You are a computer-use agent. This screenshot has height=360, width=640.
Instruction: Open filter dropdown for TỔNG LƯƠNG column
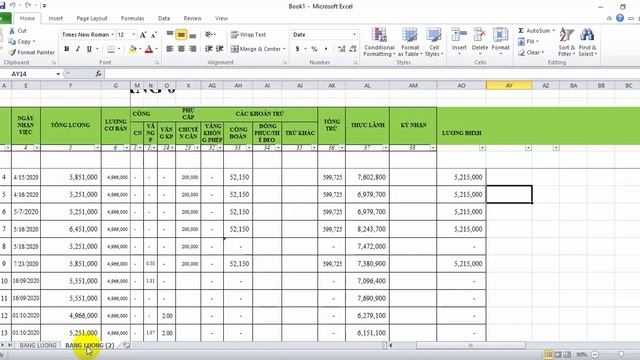(97, 148)
